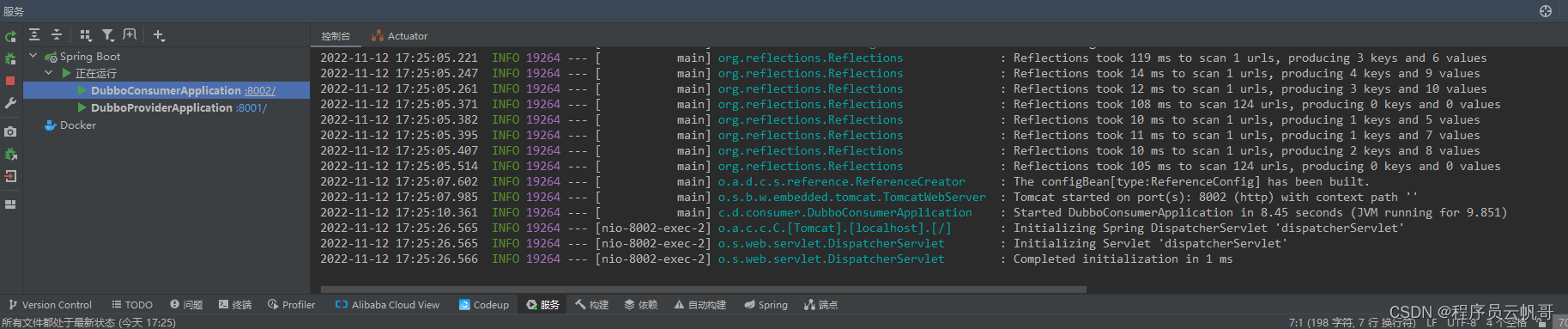Open the 终端 terminal tool window

235,305
